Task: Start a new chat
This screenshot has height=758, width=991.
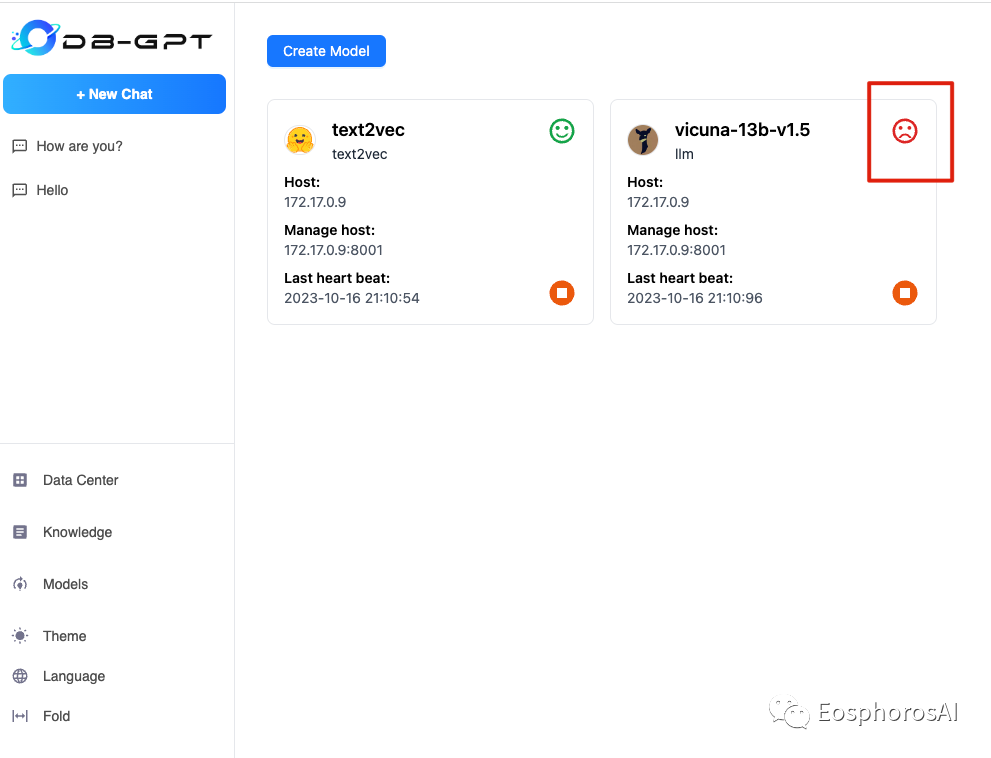Action: (114, 94)
